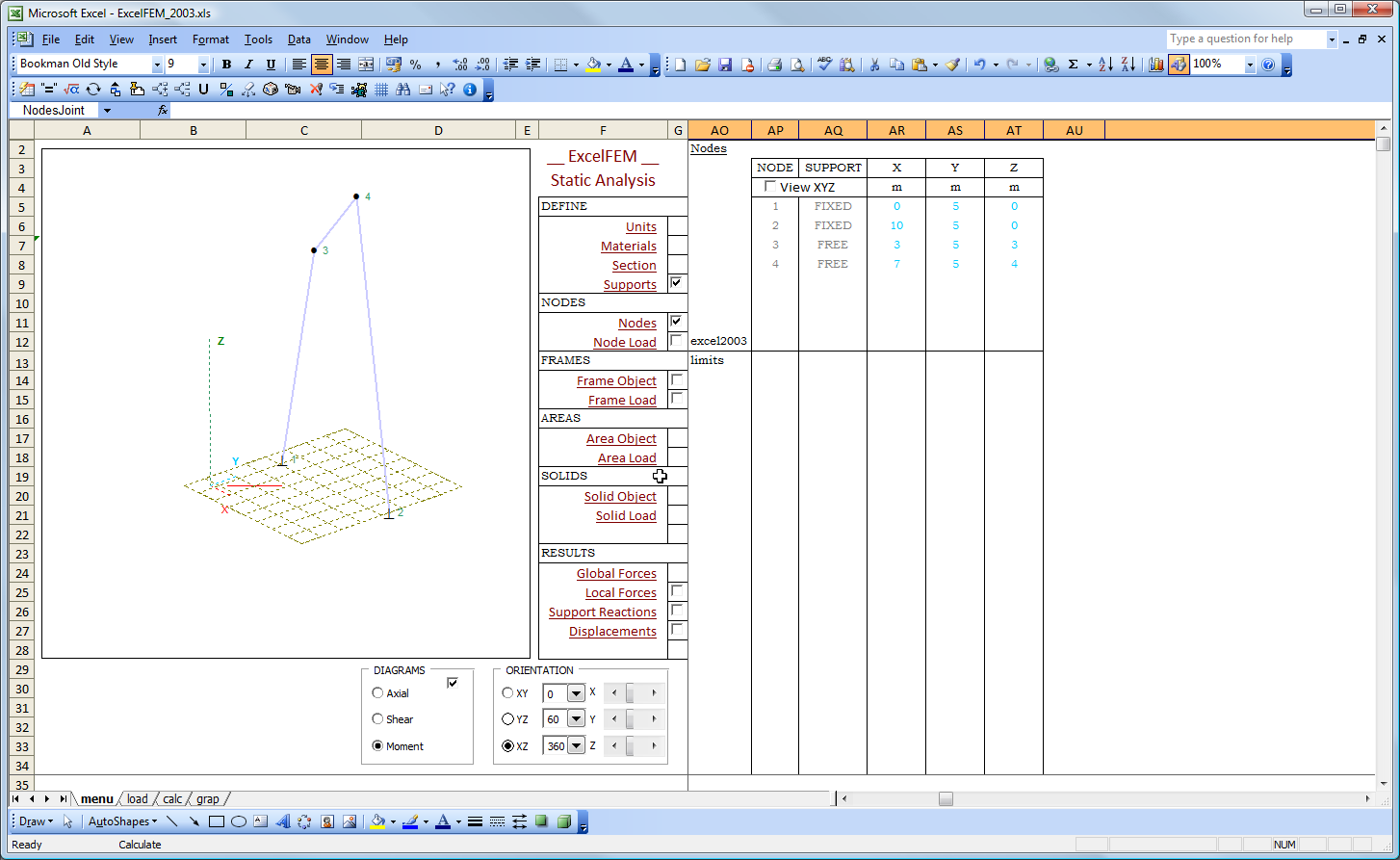Click the X orientation slider
The image size is (1400, 860).
(x=631, y=693)
